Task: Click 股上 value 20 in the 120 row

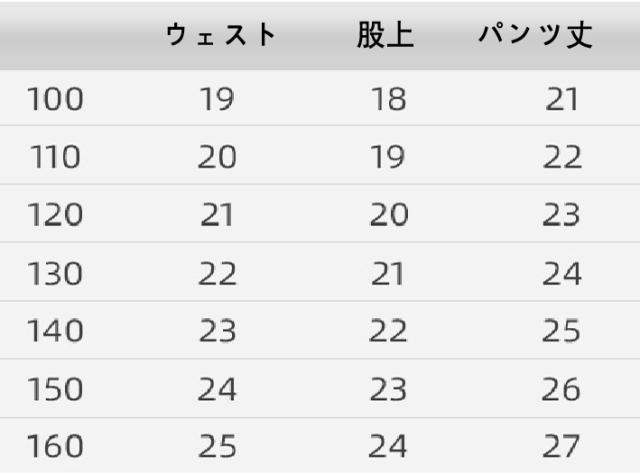Action: [x=387, y=216]
